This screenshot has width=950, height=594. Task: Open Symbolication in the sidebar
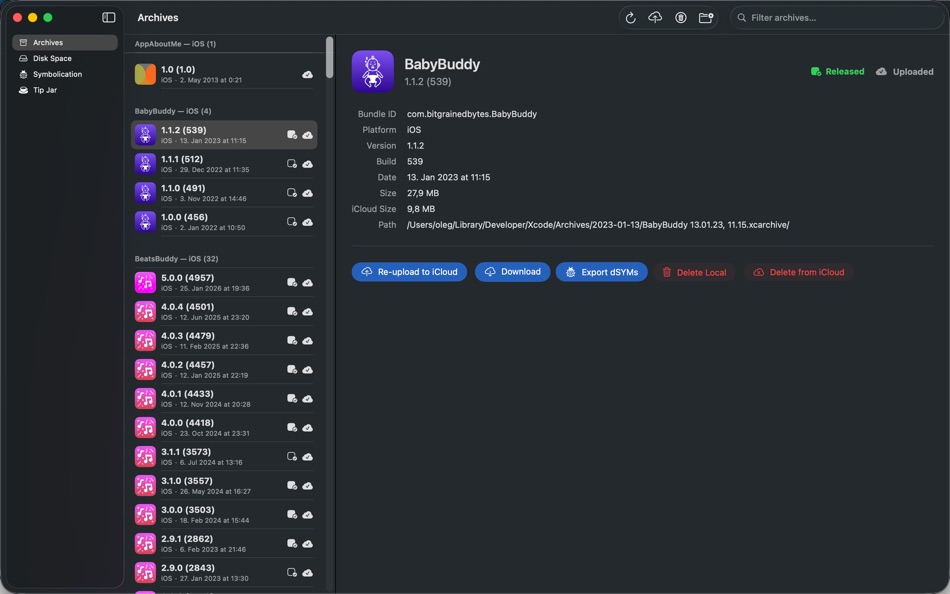tap(65, 74)
